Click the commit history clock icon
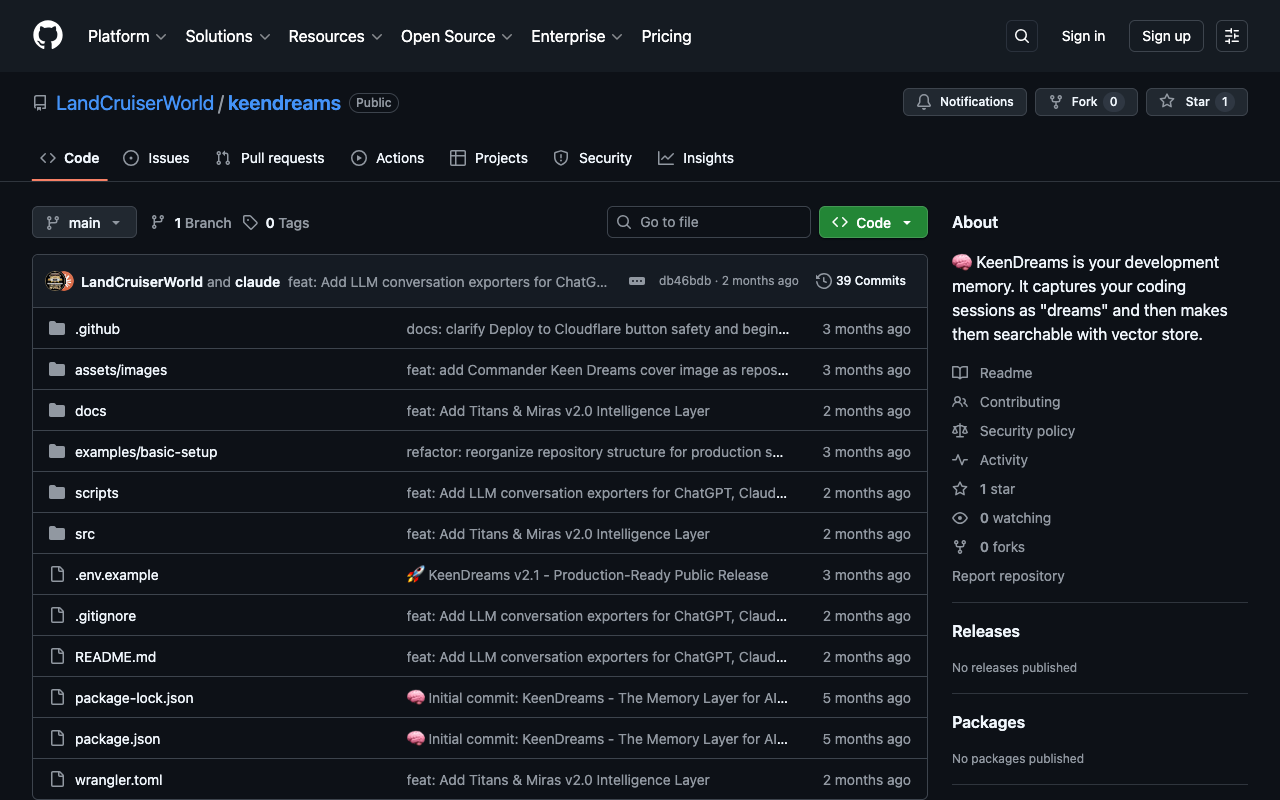Viewport: 1280px width, 800px height. [822, 280]
